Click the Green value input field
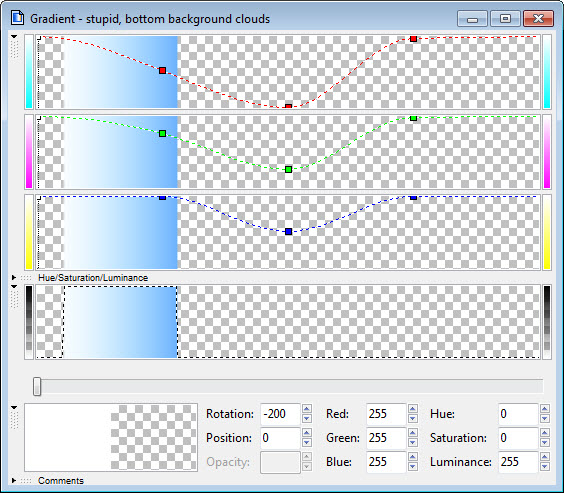The height and width of the screenshot is (493, 564). click(x=386, y=438)
